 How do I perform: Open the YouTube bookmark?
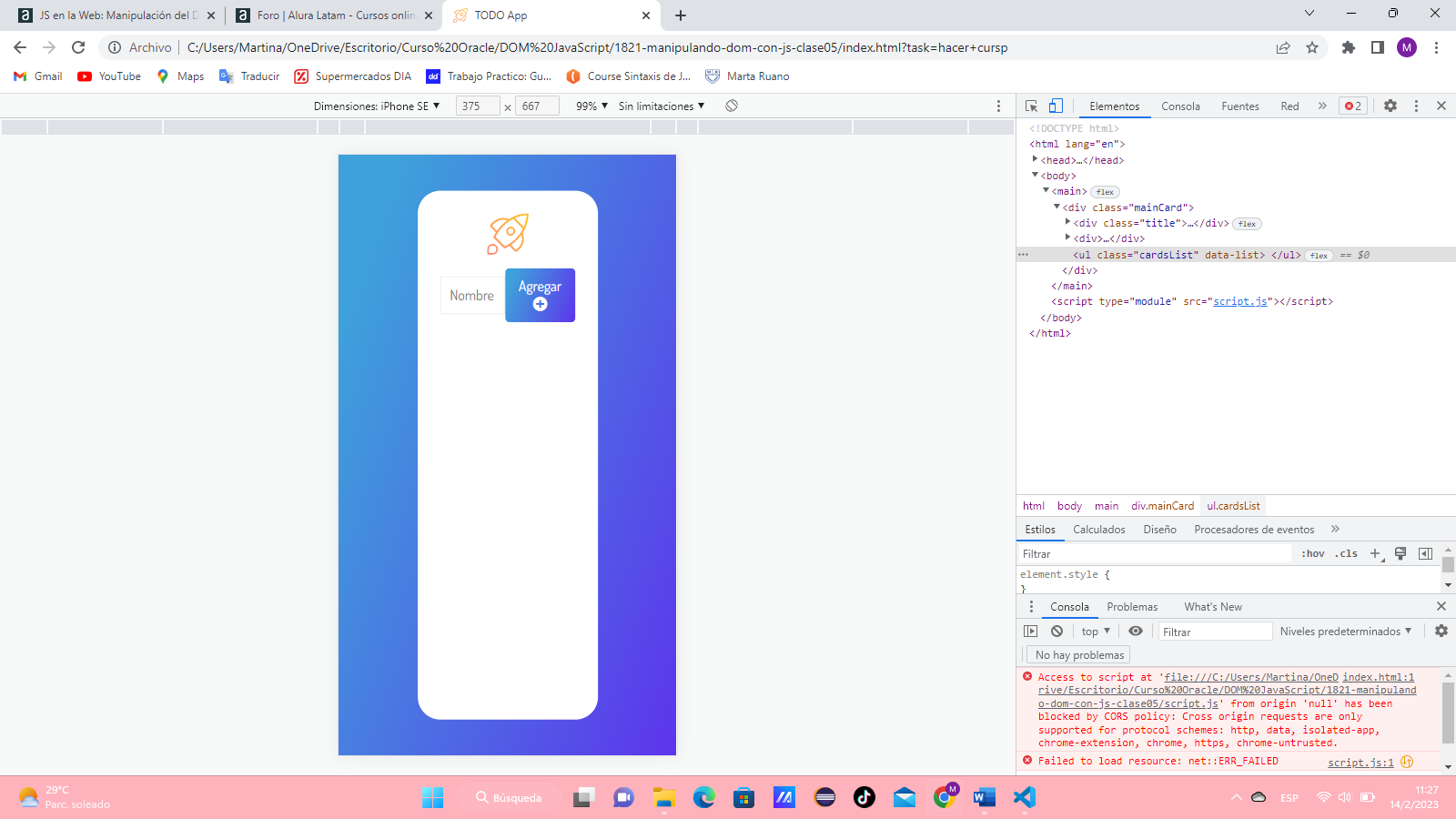point(109,76)
